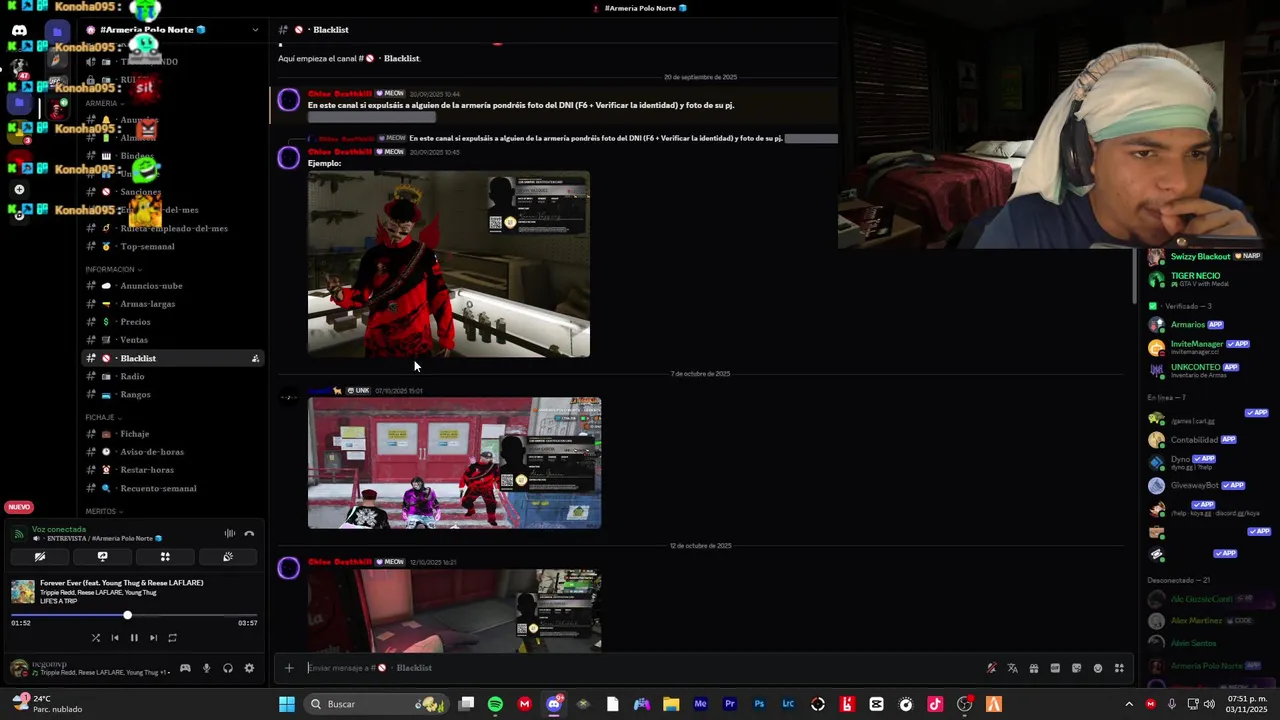Open the gift icon in message bar
Viewport: 1280px width, 720px height.
click(x=1034, y=668)
